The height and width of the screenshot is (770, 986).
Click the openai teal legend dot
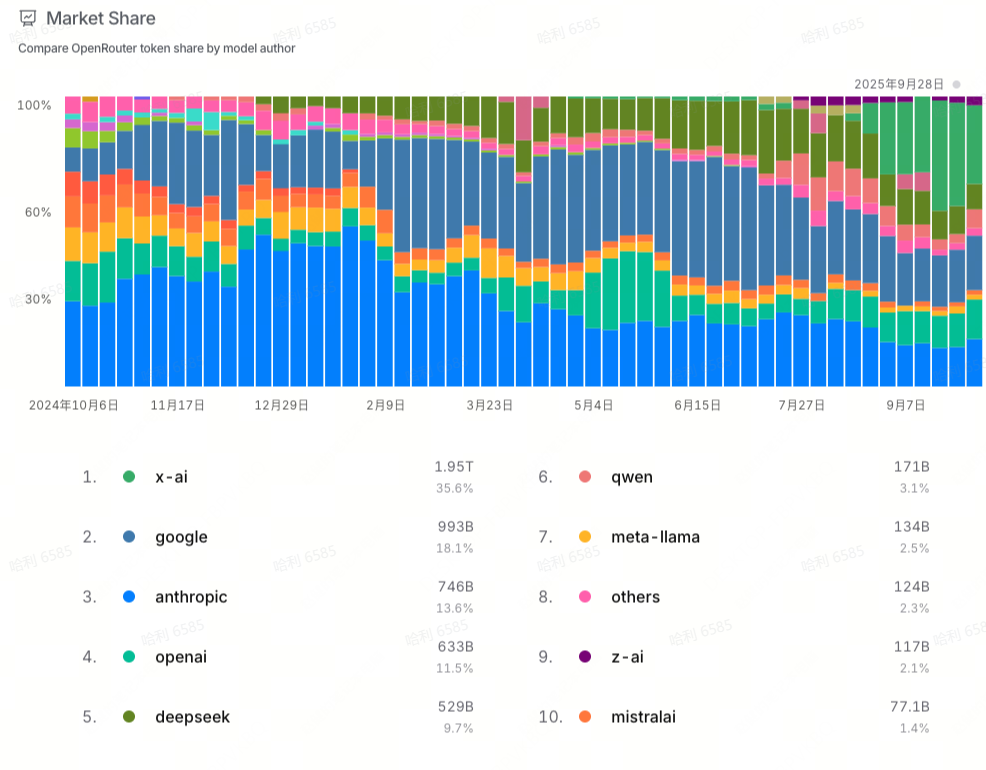tap(129, 657)
